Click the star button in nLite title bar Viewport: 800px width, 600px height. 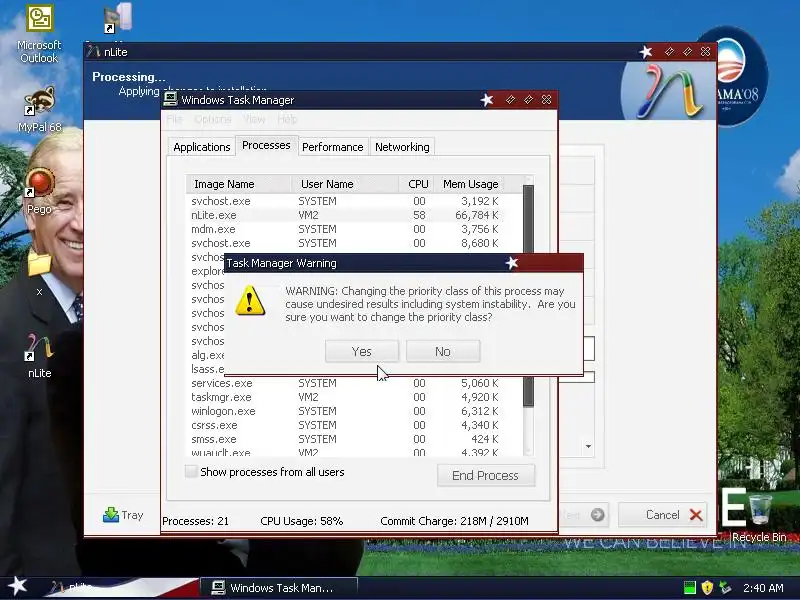pos(646,52)
